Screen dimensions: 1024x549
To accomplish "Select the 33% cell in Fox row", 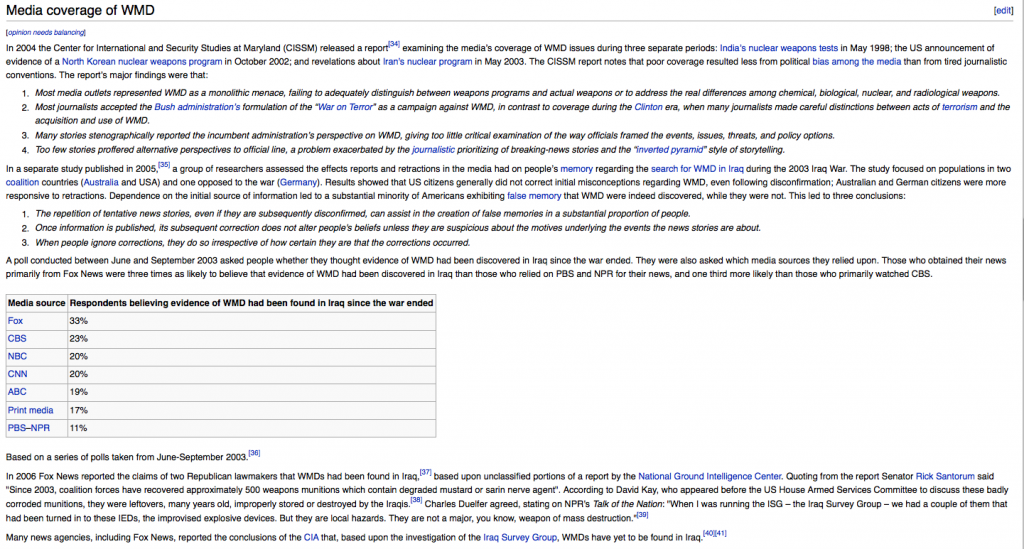I will point(251,321).
